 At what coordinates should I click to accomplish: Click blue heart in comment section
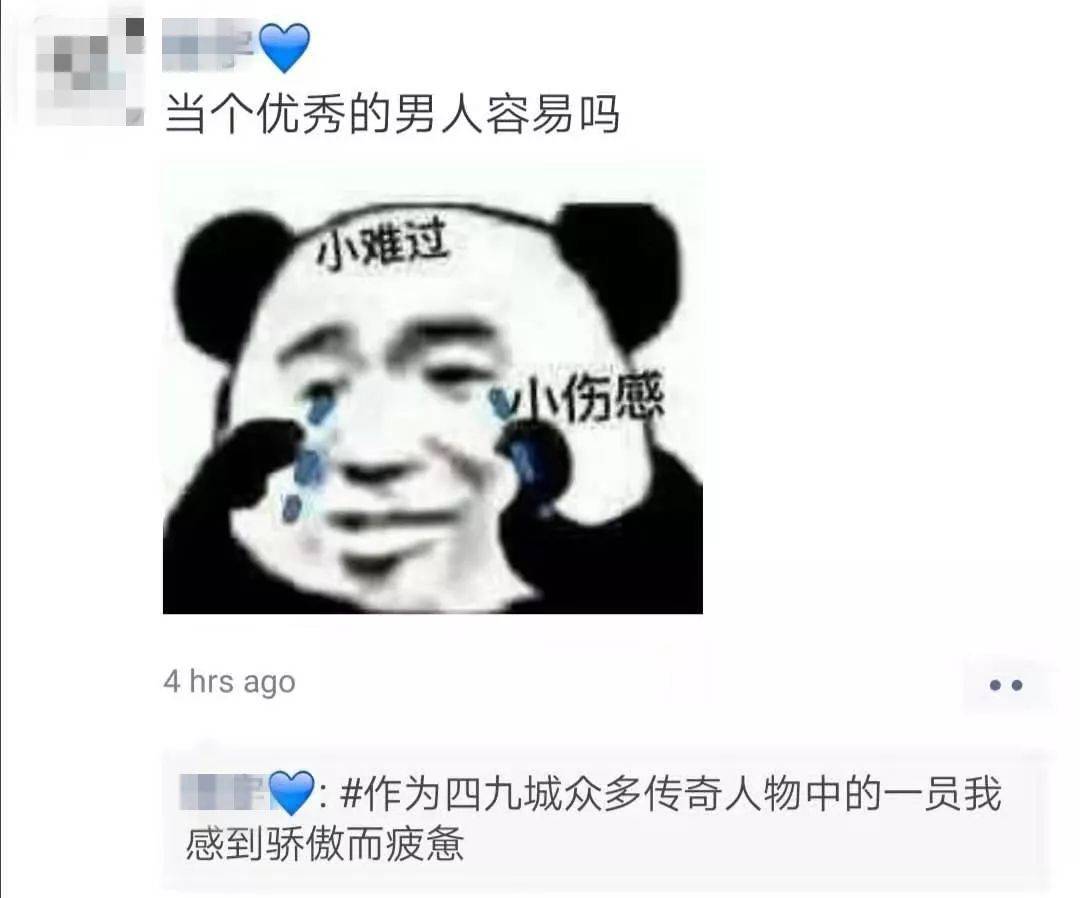[x=291, y=793]
